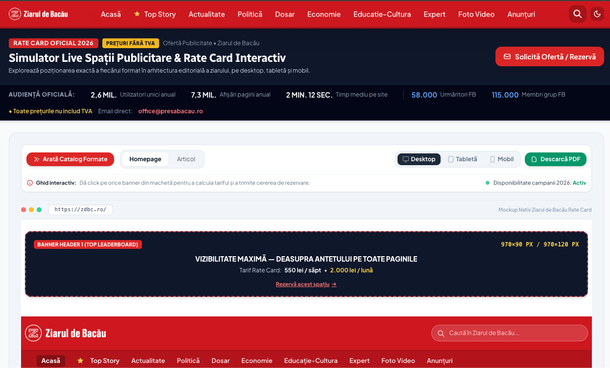Click the 7,3 MIL. Afișări pagini anual stat

pos(230,95)
